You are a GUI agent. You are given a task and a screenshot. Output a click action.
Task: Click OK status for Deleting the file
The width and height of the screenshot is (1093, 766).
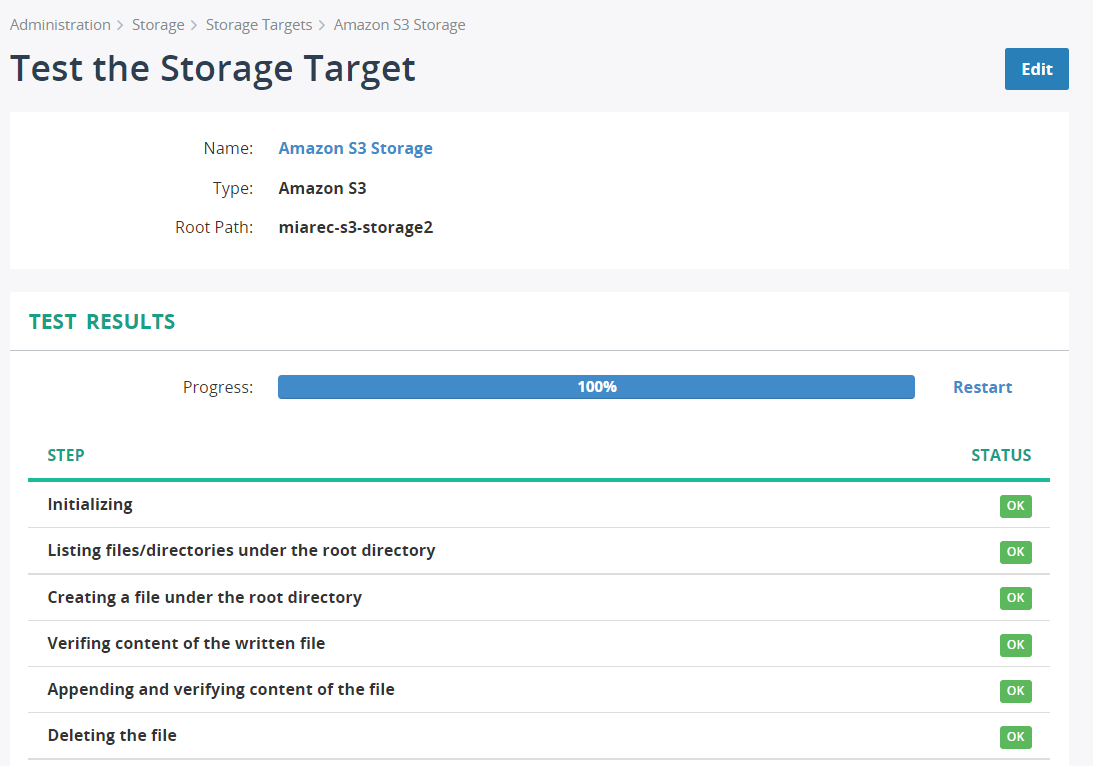point(1016,737)
